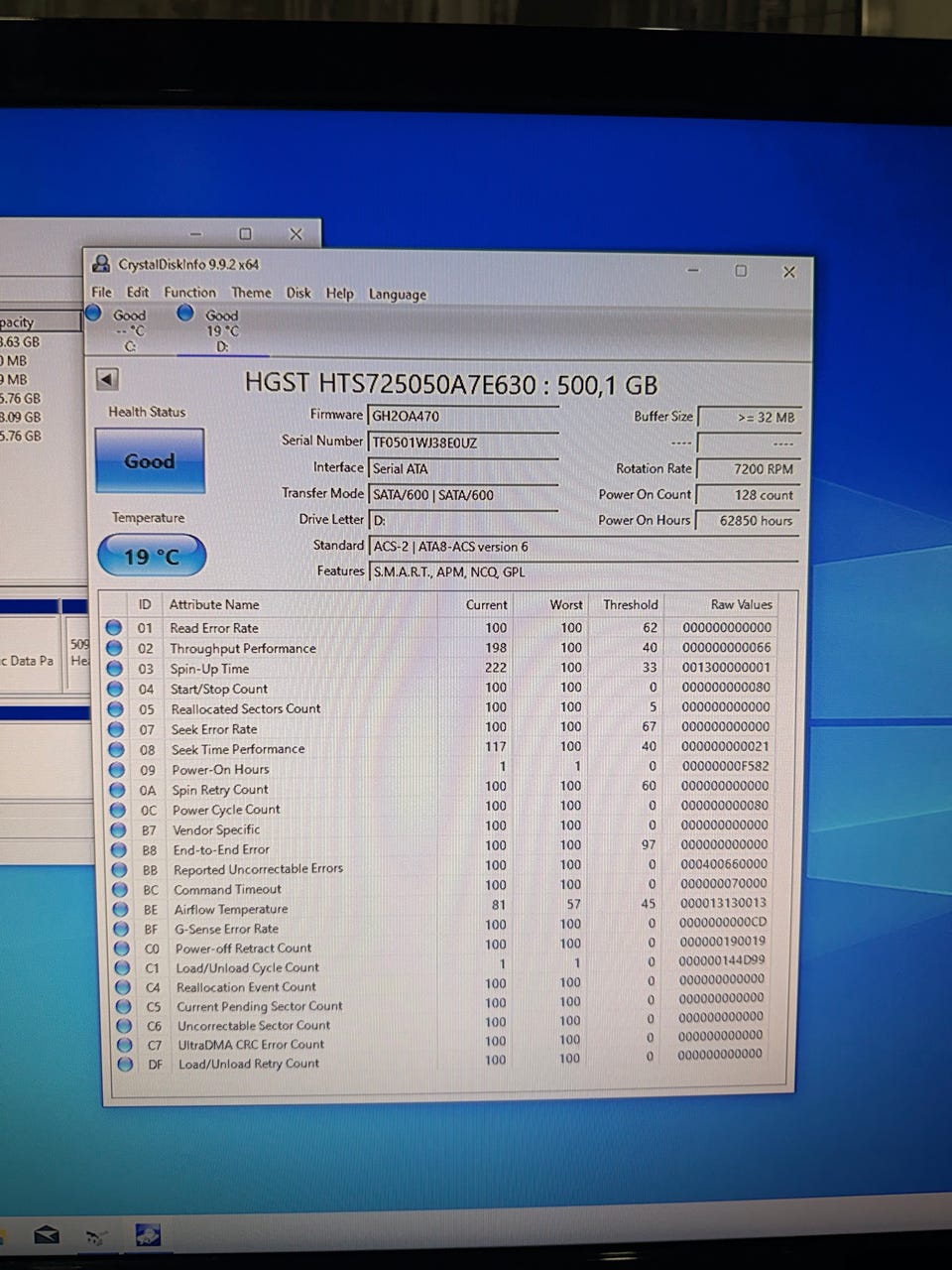Click the Current column header
Image resolution: width=952 pixels, height=1270 pixels.
click(486, 604)
